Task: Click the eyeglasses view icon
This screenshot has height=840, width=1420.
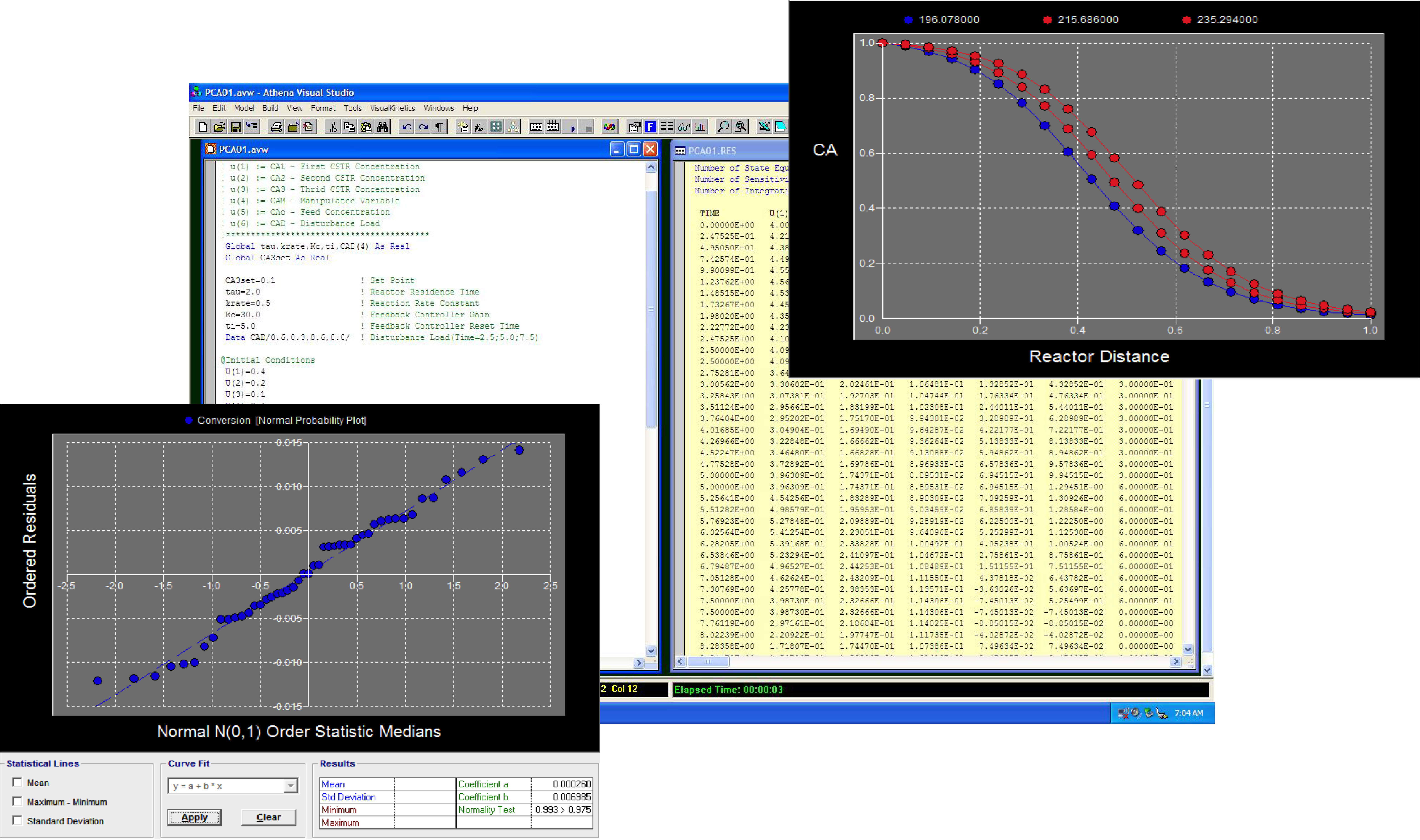Action: 683,127
